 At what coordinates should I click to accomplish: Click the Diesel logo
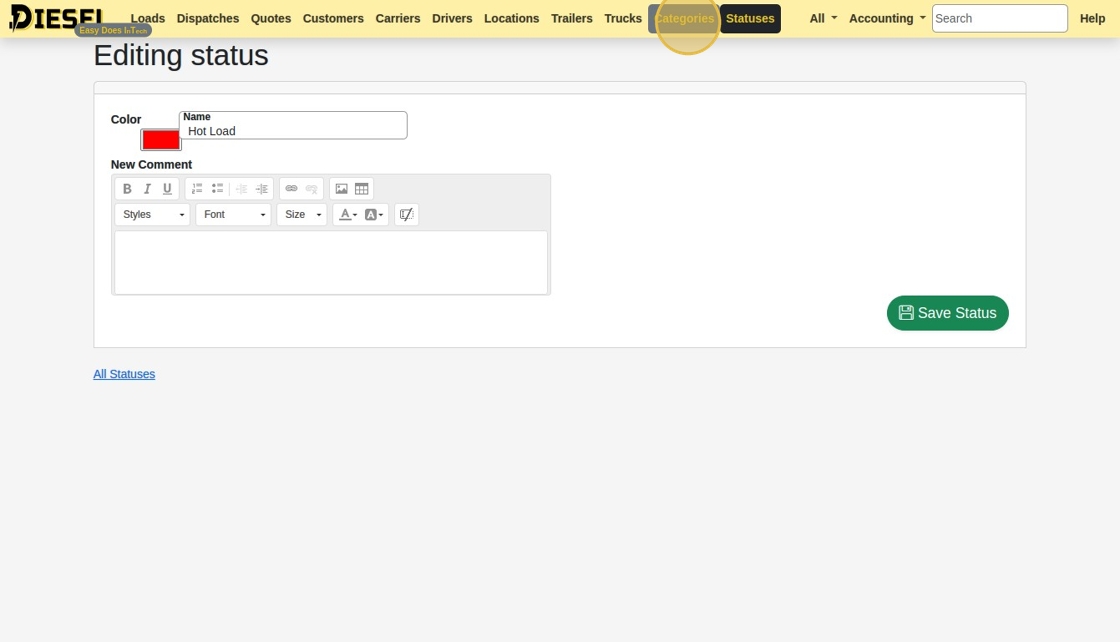click(56, 17)
